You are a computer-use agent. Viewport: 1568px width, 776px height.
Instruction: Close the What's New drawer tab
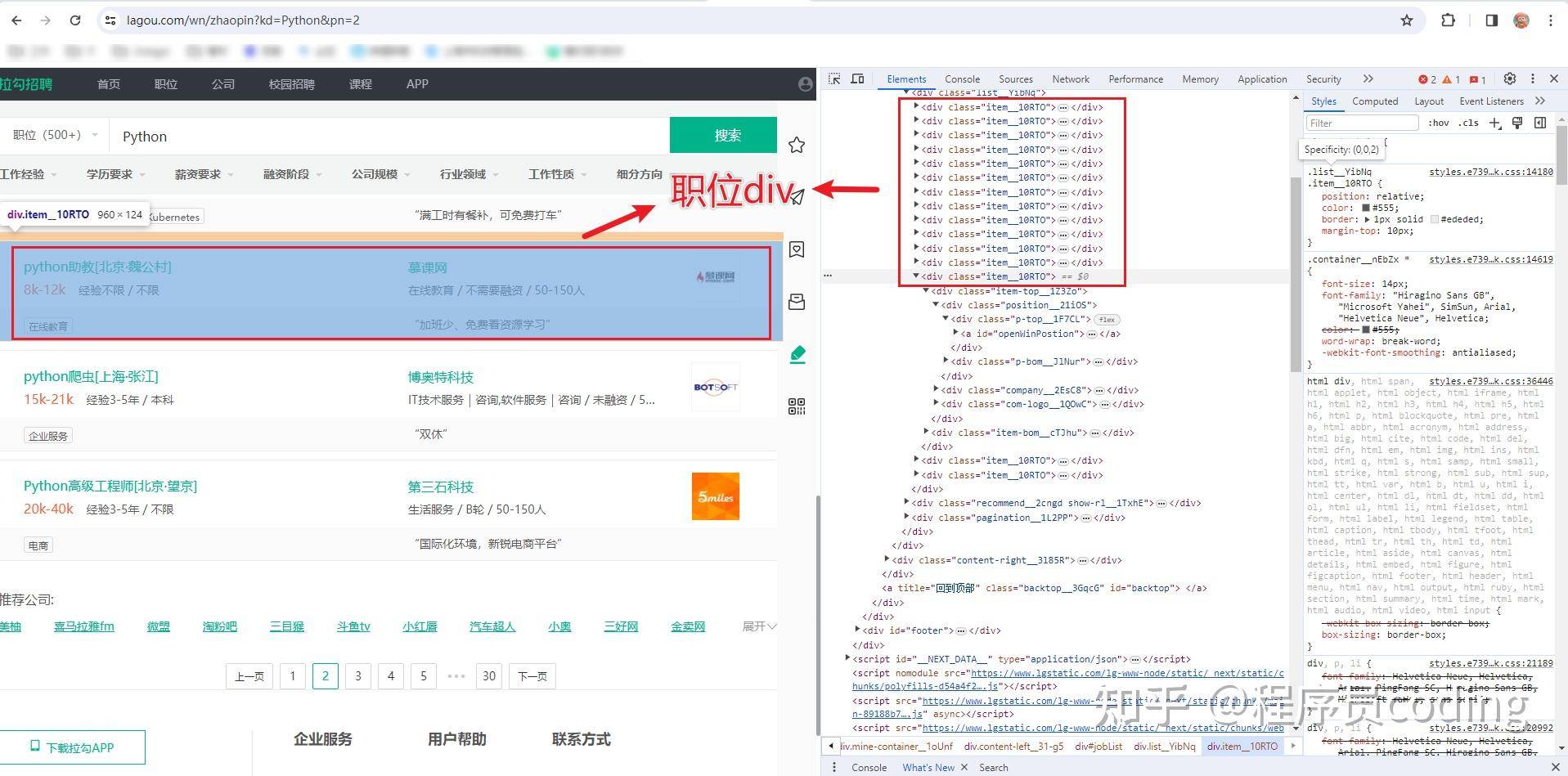point(964,767)
